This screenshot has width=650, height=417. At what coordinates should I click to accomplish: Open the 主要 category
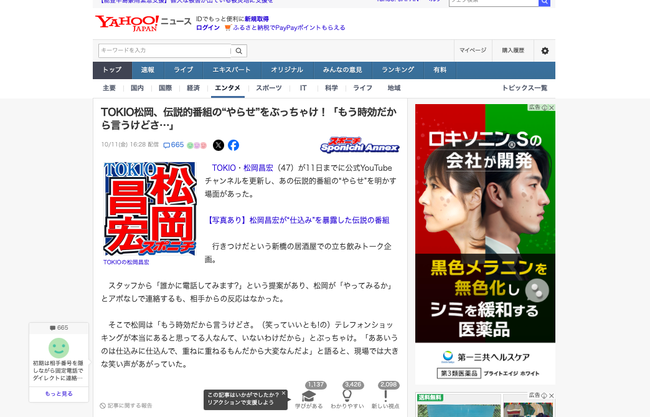pyautogui.click(x=109, y=88)
